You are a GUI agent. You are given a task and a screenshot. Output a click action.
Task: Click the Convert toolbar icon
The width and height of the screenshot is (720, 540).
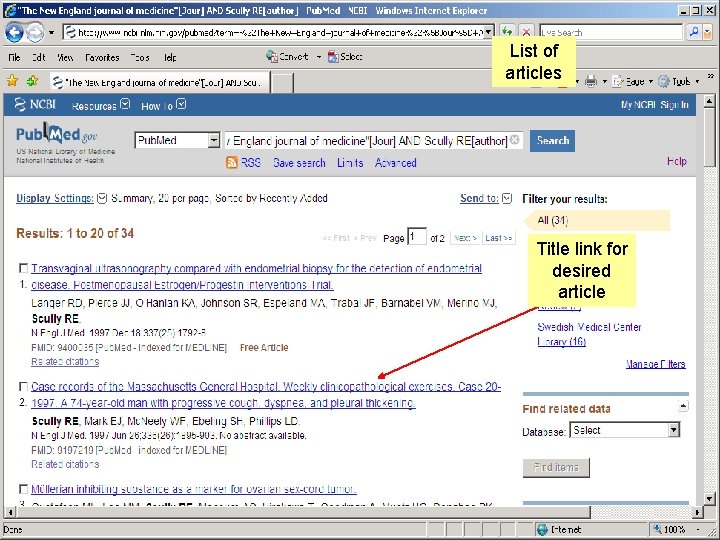pos(271,56)
